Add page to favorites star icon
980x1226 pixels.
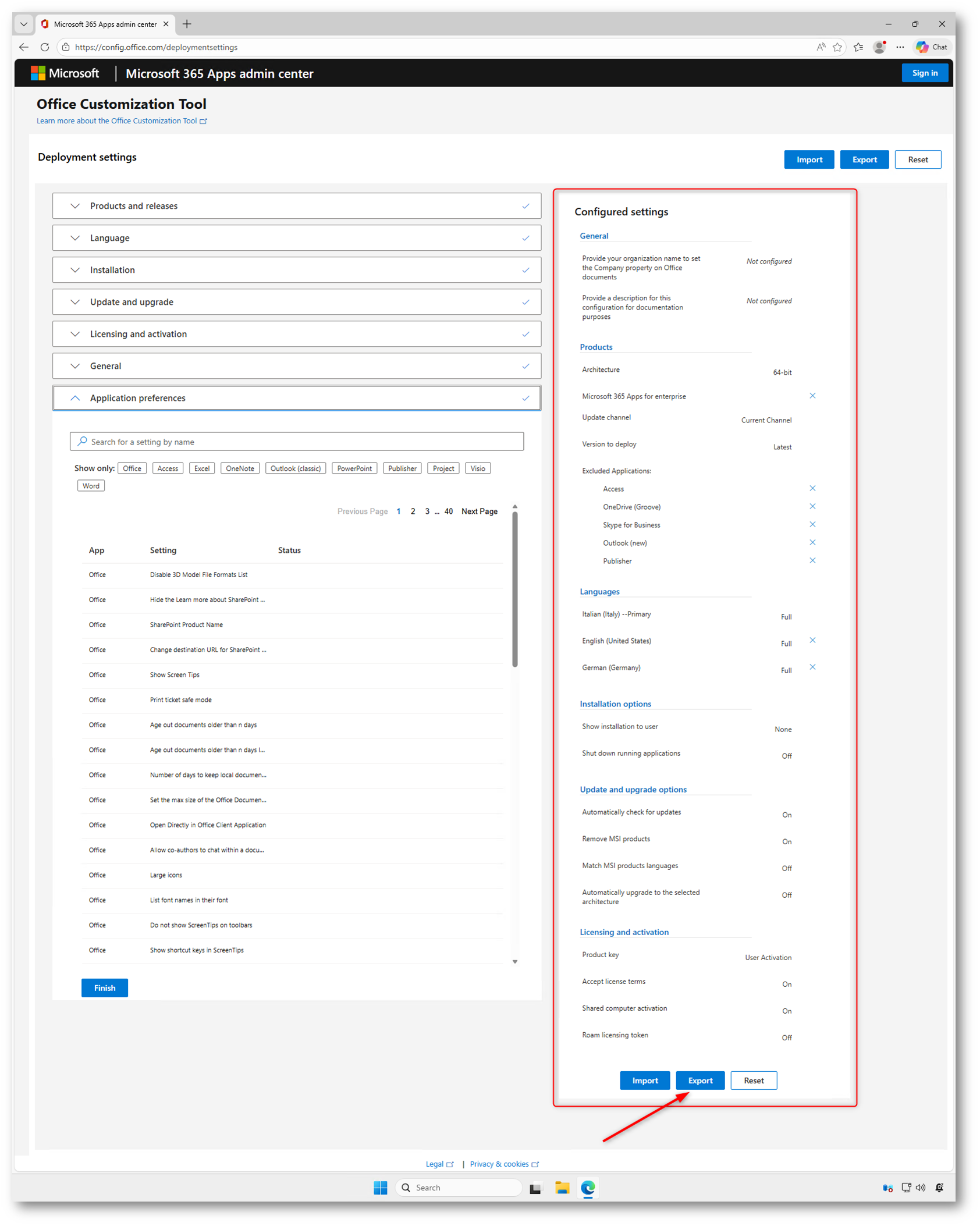click(837, 47)
